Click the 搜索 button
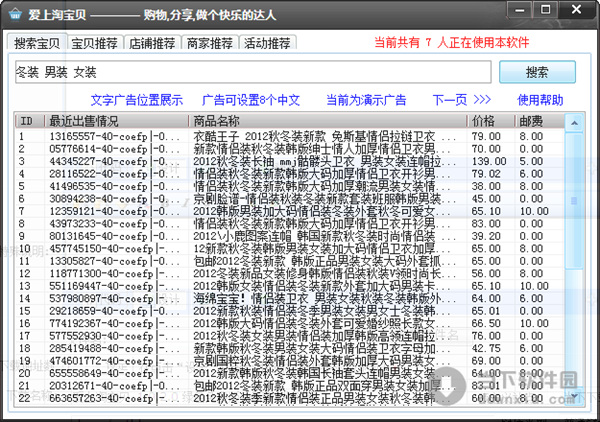The image size is (600, 422). [x=537, y=72]
